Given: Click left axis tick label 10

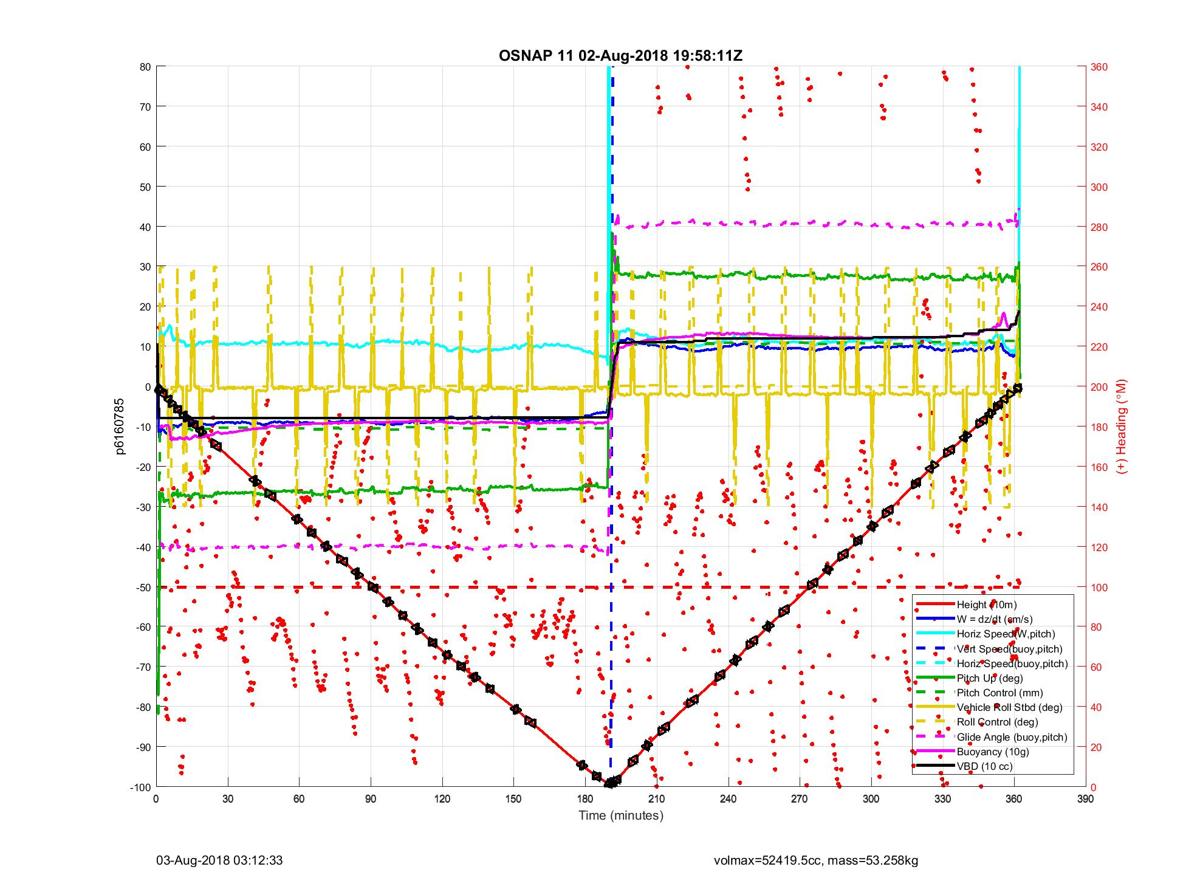Looking at the screenshot, I should point(144,347).
